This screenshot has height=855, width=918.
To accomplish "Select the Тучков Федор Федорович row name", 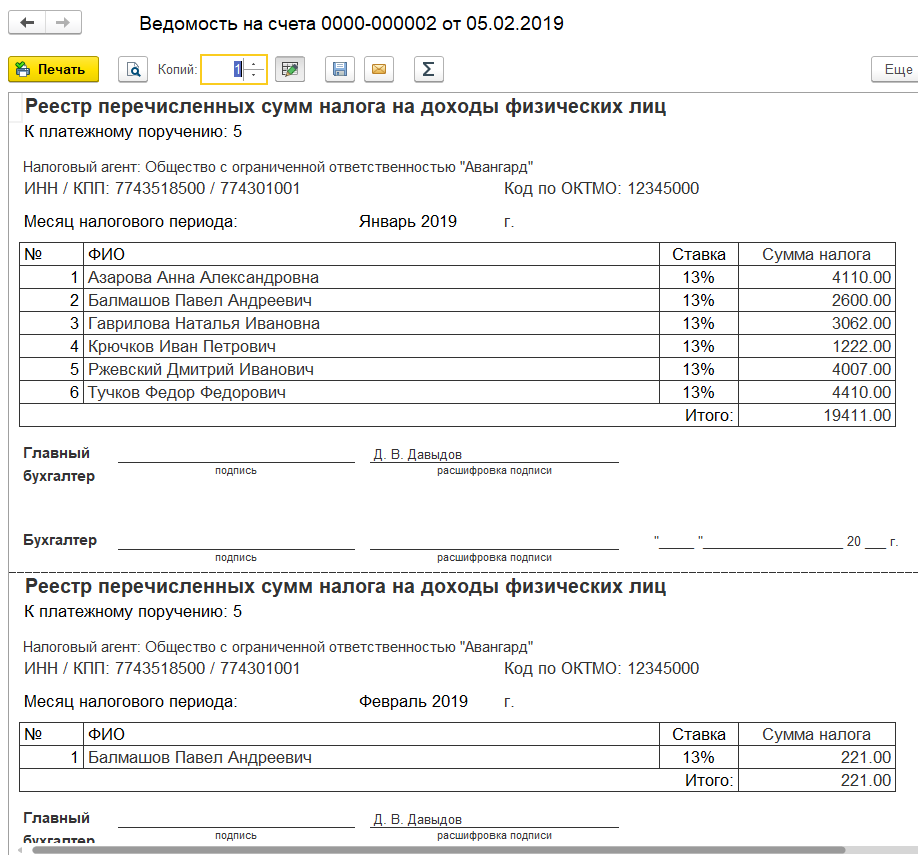I will pyautogui.click(x=187, y=393).
